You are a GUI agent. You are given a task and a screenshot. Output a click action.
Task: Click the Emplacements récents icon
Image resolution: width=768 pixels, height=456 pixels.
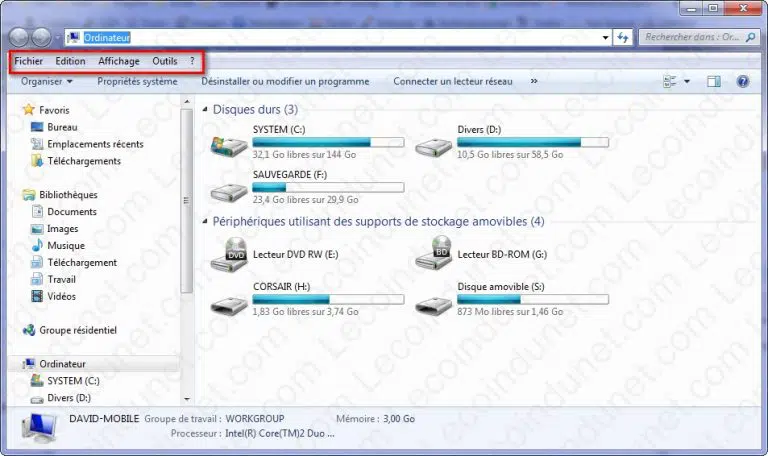[x=37, y=144]
